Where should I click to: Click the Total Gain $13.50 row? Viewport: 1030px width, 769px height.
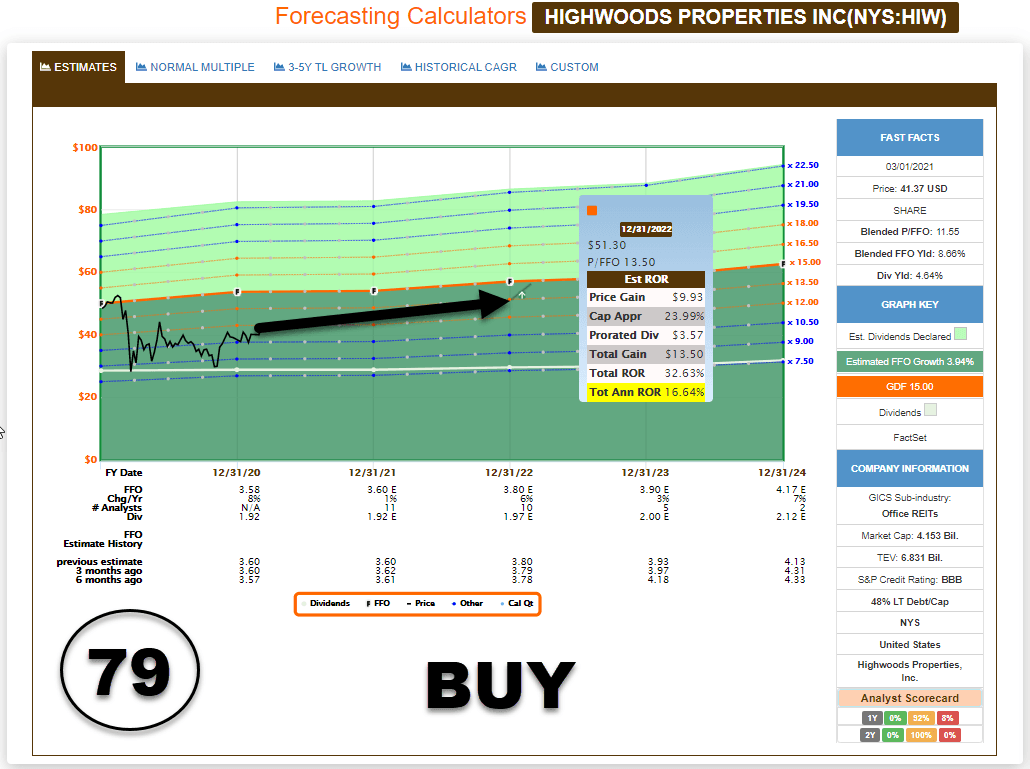pos(646,354)
